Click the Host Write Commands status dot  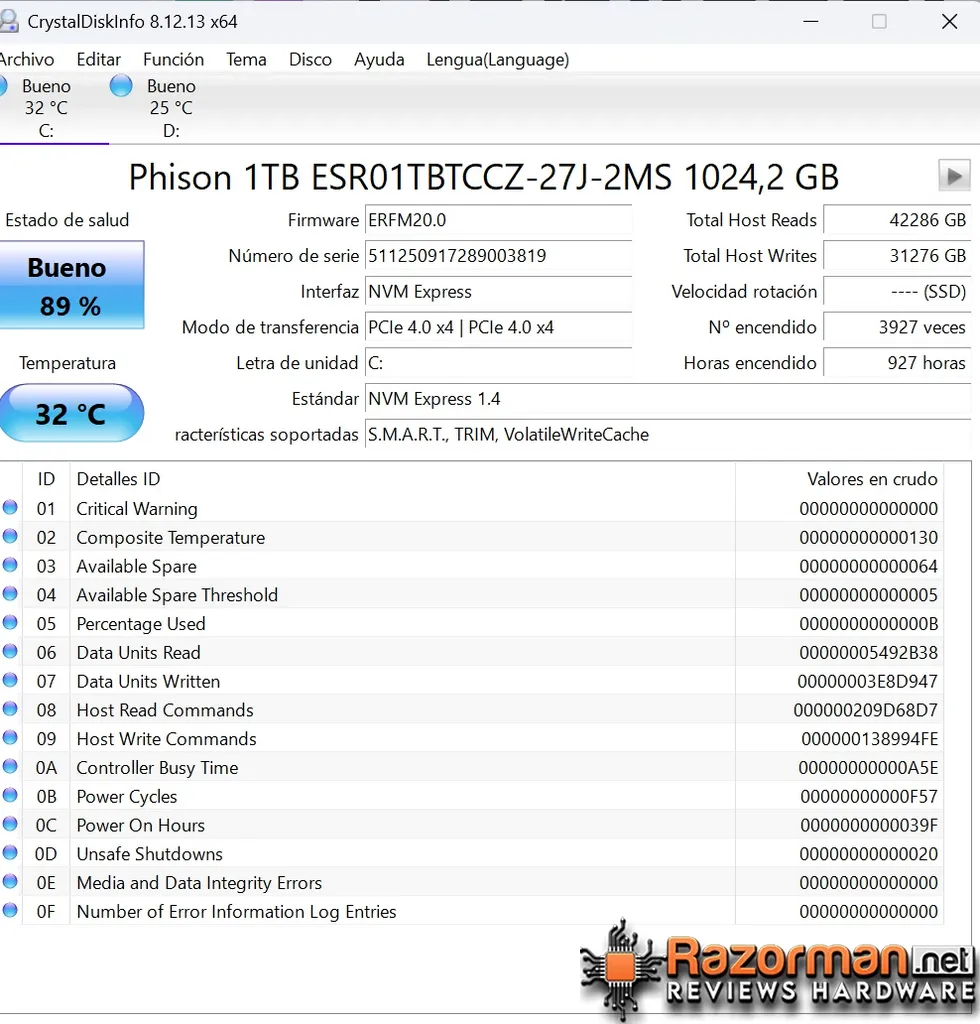(10, 737)
